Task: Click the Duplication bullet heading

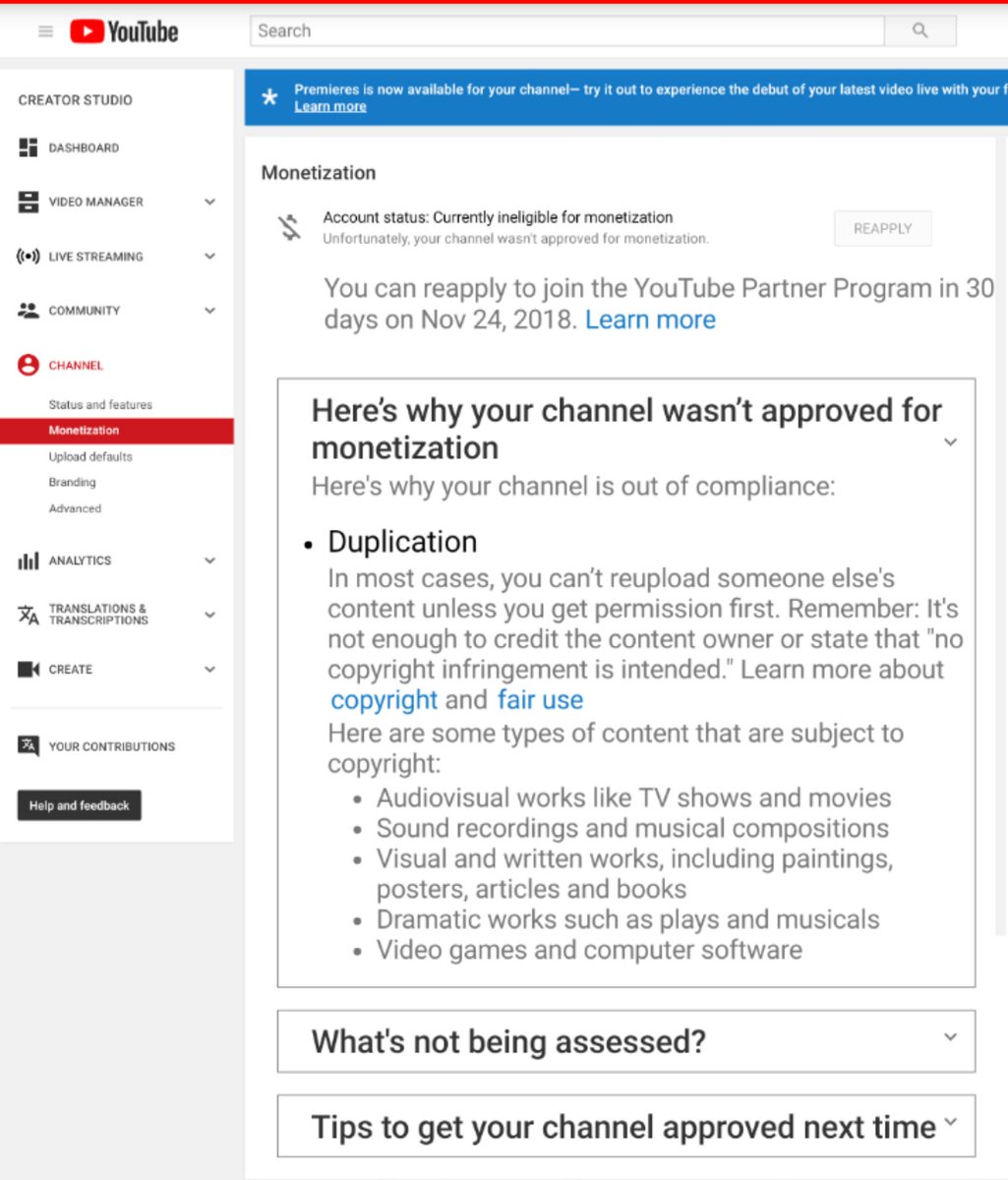Action: tap(402, 542)
